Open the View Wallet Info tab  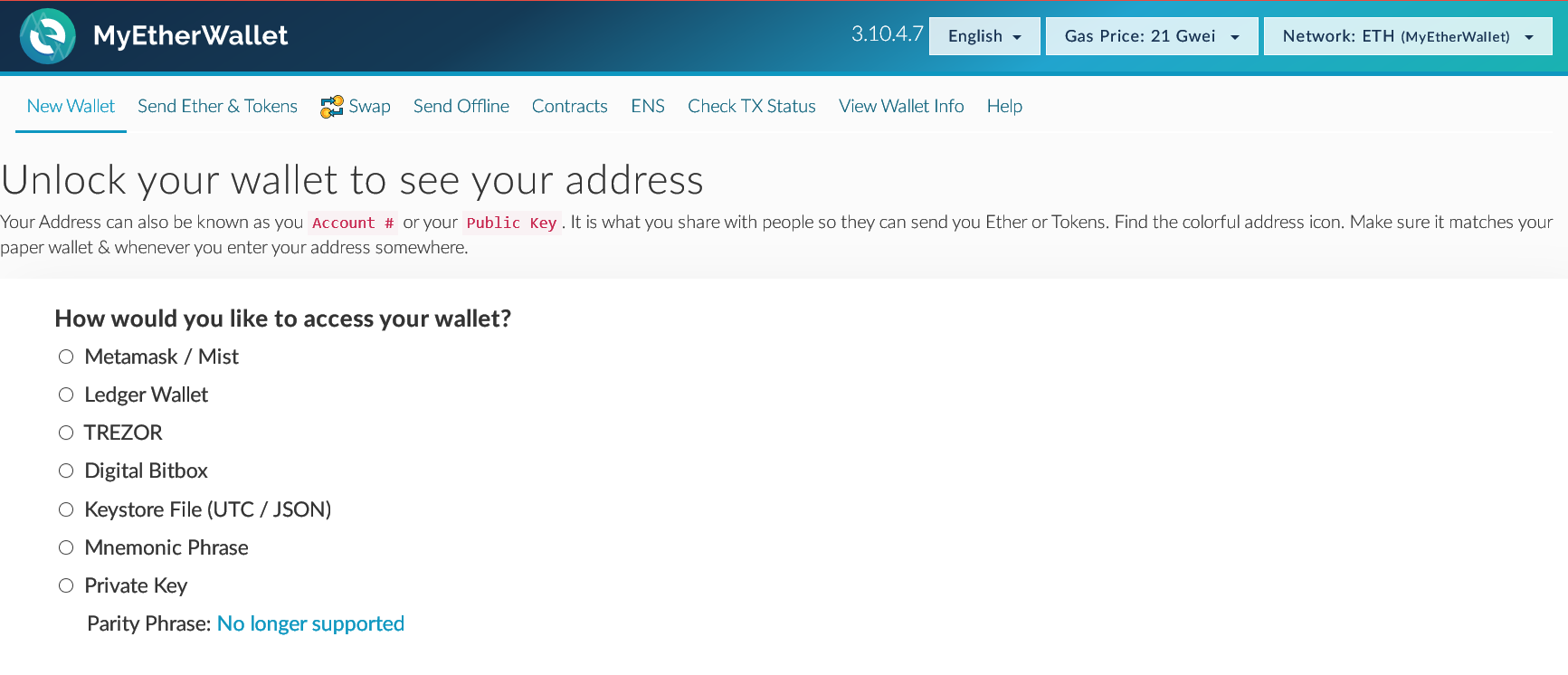click(901, 106)
